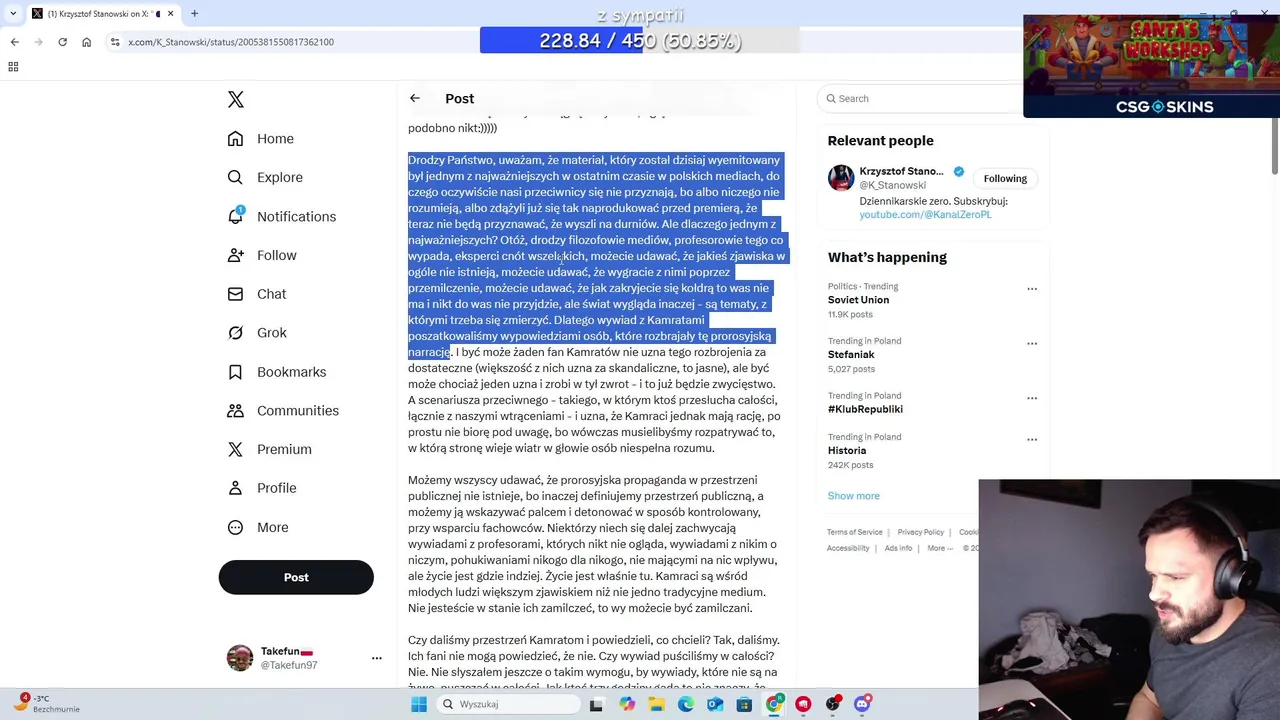The height and width of the screenshot is (720, 1280).
Task: Close the Krzysztof Stanowski tab
Action: click(170, 14)
